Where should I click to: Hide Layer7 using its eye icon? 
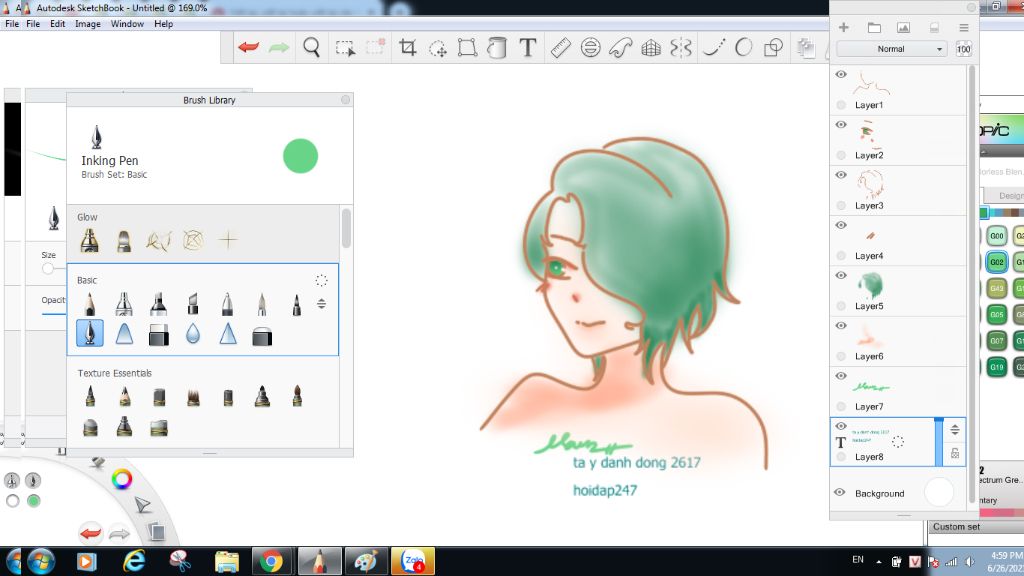pyautogui.click(x=841, y=376)
